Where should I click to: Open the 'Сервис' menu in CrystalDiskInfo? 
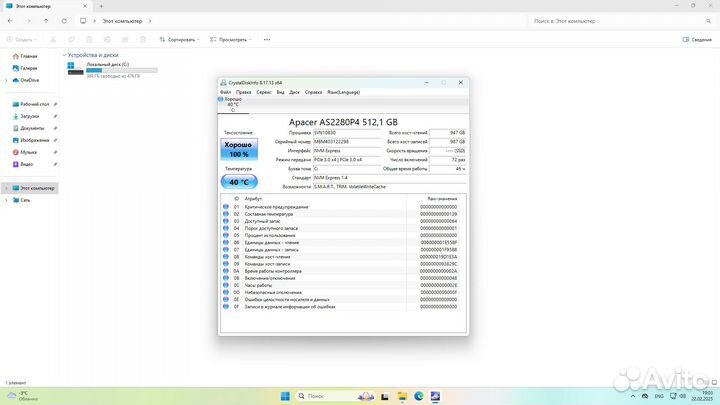click(x=264, y=91)
